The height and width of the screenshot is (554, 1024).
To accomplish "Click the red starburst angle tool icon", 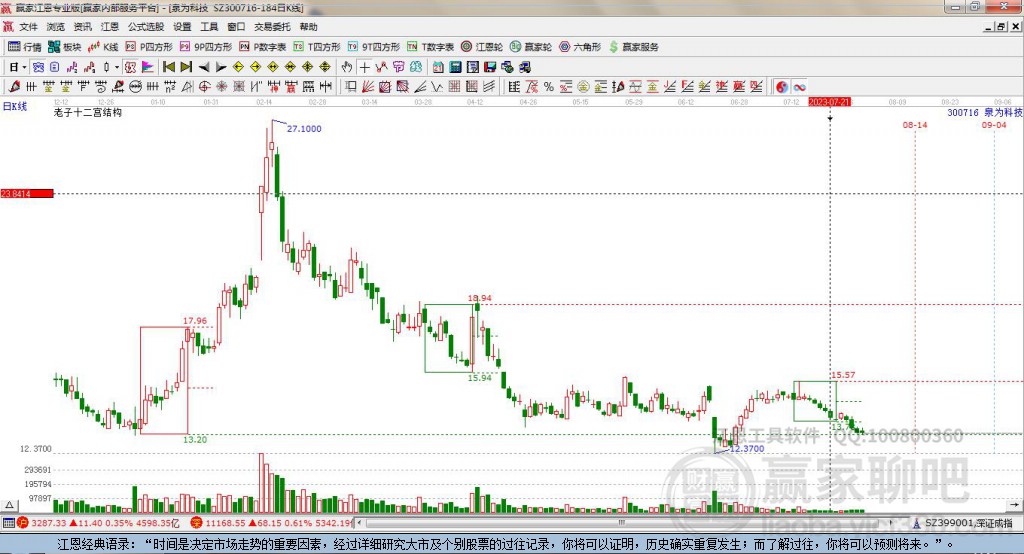I will point(221,86).
